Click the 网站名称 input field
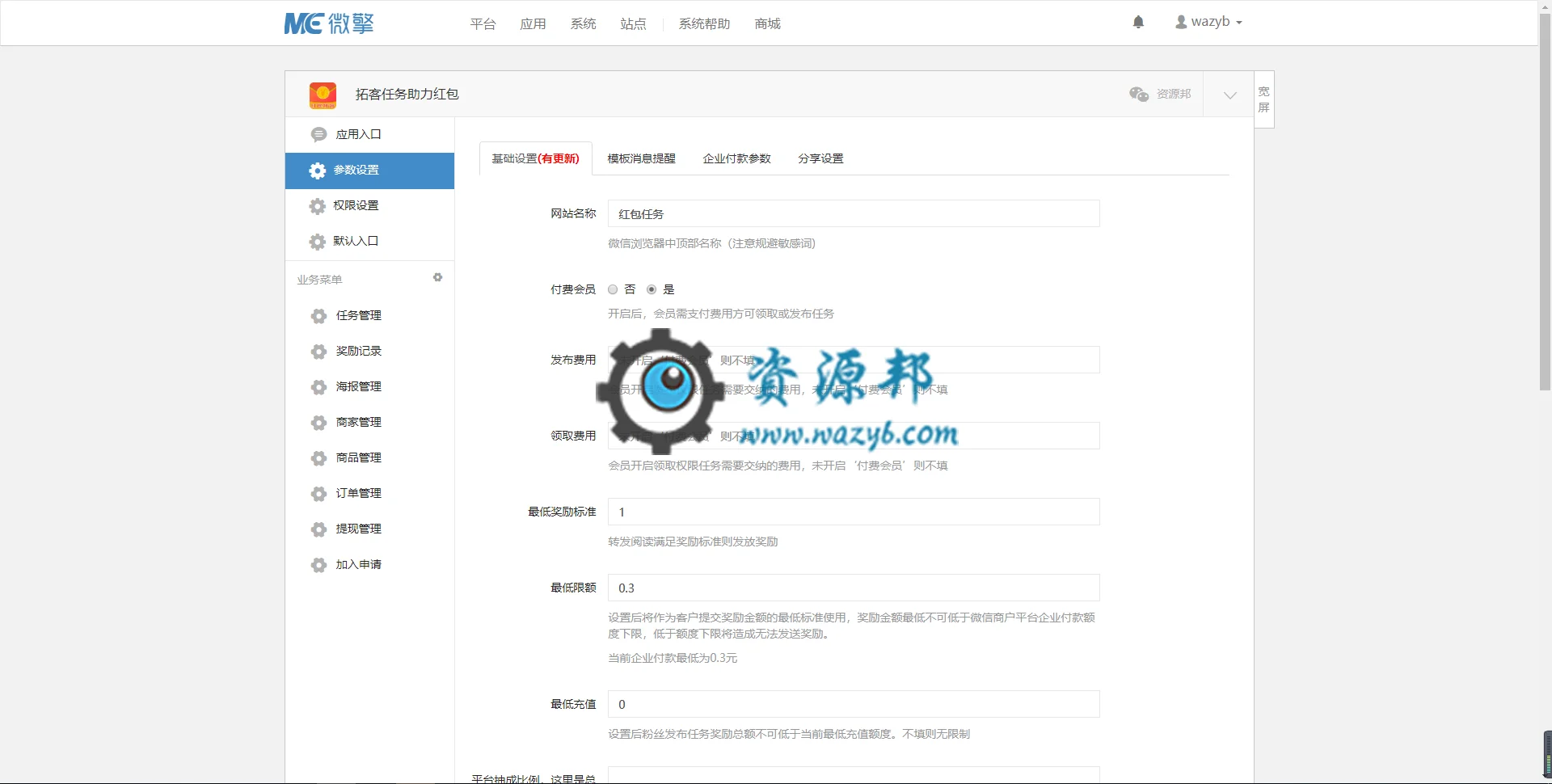 click(854, 213)
